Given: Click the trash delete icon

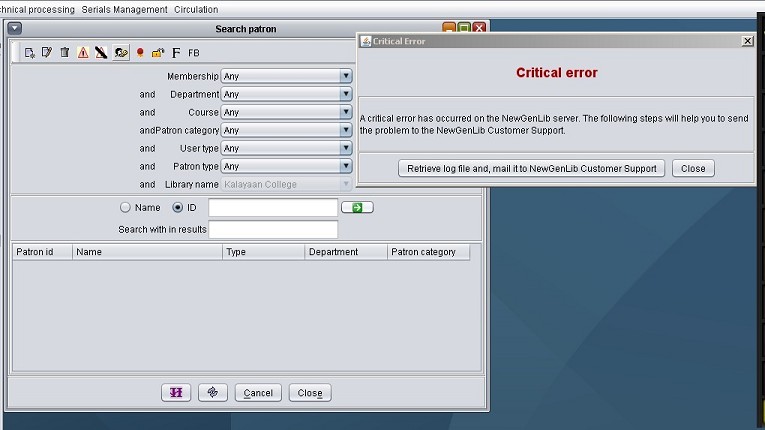Looking at the screenshot, I should pyautogui.click(x=65, y=52).
